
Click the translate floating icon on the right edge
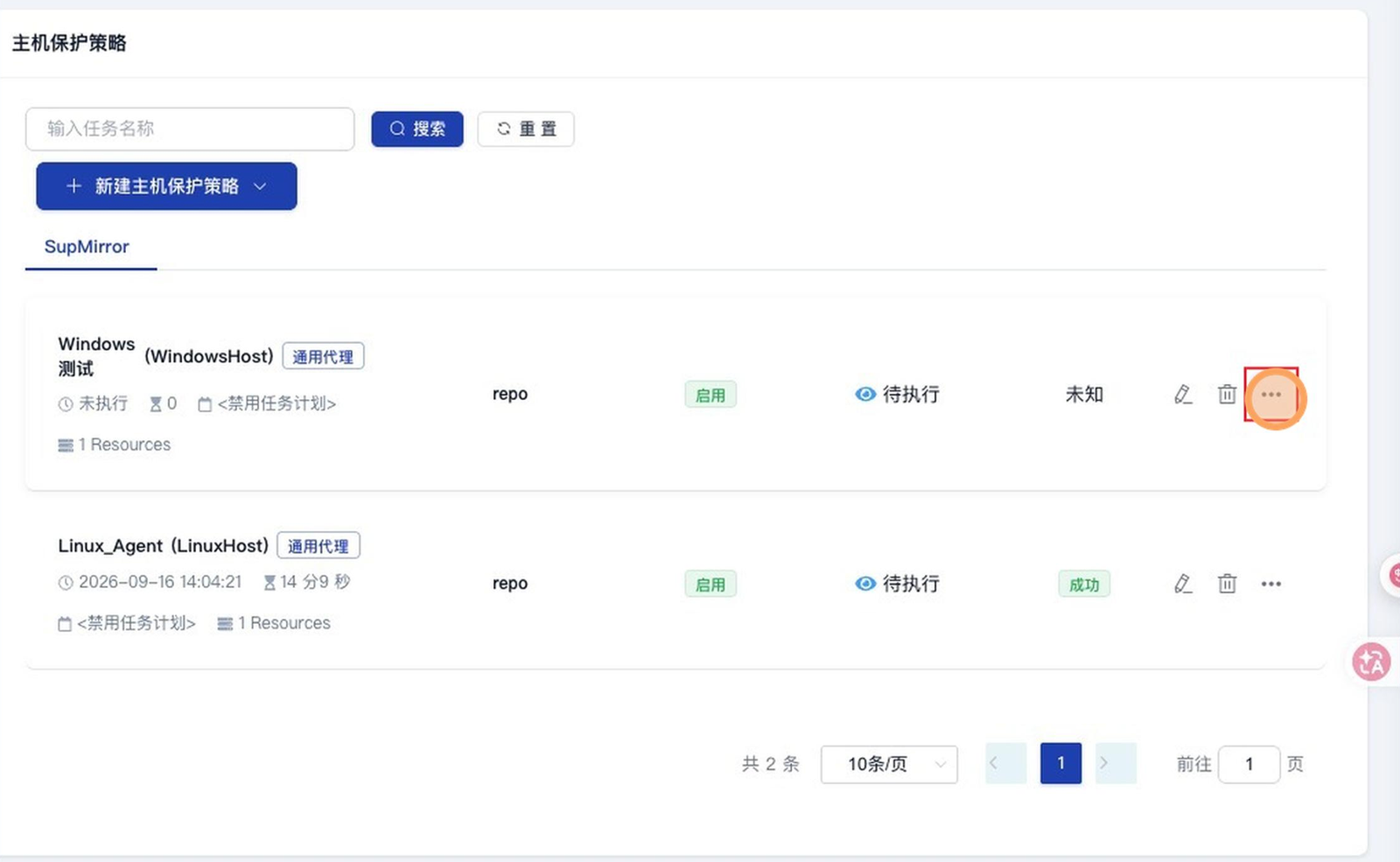click(1371, 662)
